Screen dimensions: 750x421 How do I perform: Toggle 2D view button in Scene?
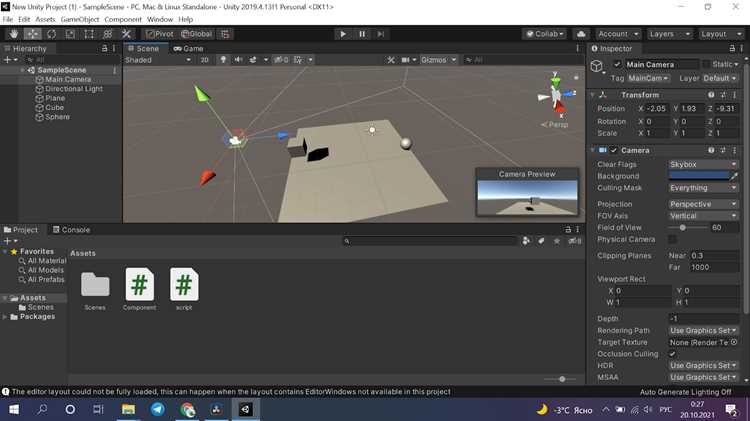tap(204, 60)
